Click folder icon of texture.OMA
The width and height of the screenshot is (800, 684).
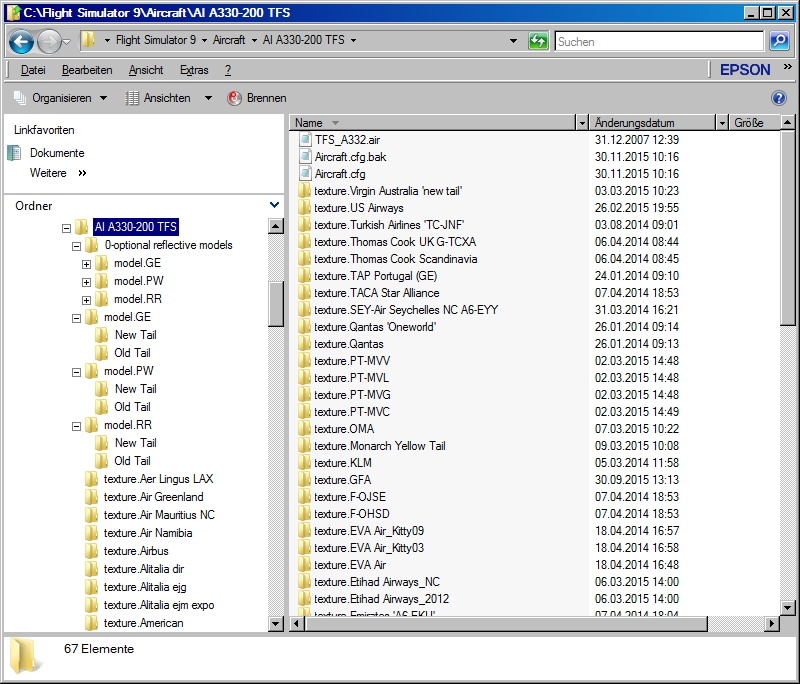pos(304,428)
